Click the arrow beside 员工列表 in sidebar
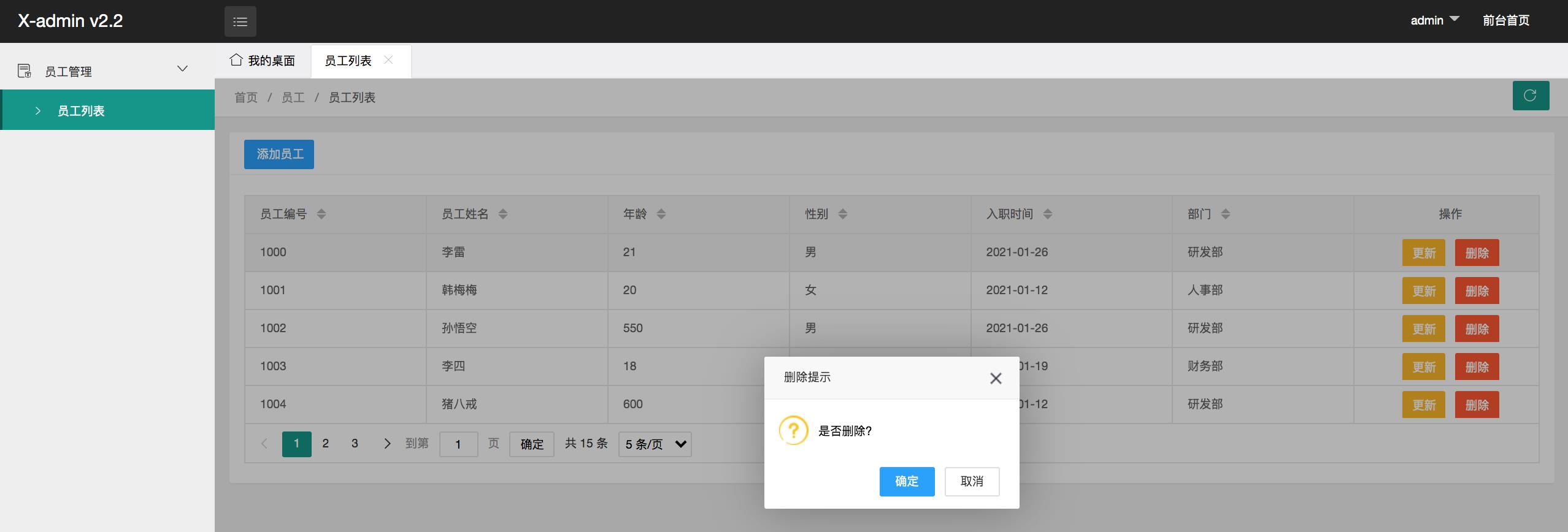This screenshot has width=1568, height=532. coord(38,111)
